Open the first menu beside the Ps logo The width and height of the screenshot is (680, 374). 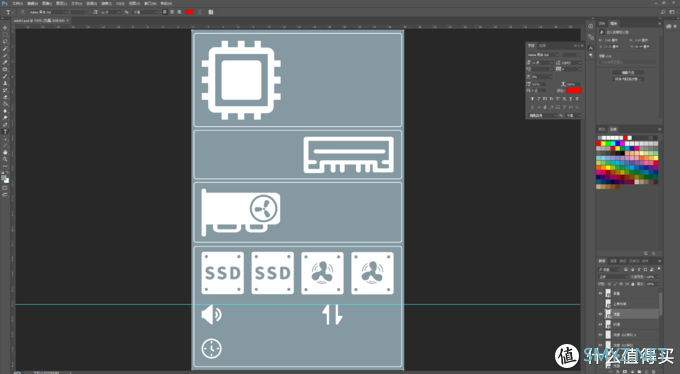pyautogui.click(x=17, y=3)
